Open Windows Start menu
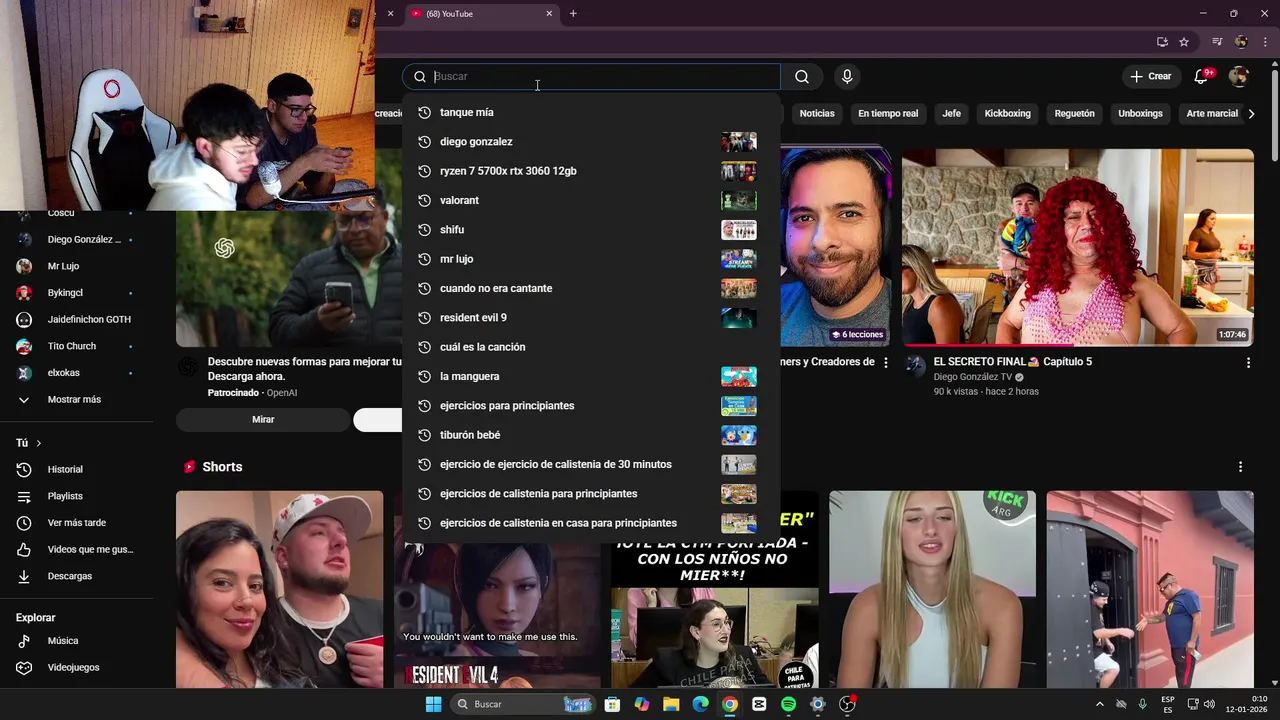The width and height of the screenshot is (1280, 720). [433, 704]
